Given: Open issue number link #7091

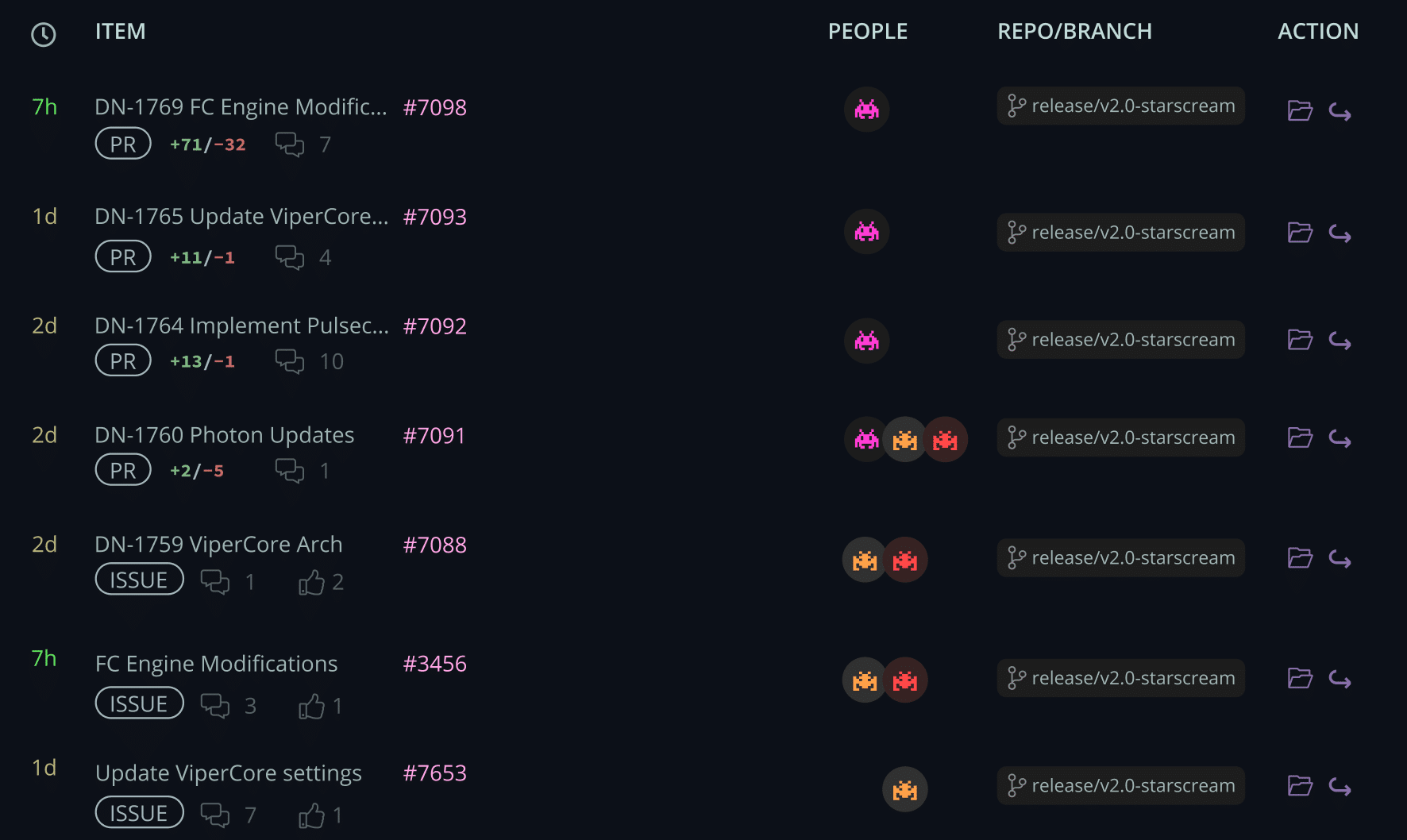Looking at the screenshot, I should [x=434, y=435].
